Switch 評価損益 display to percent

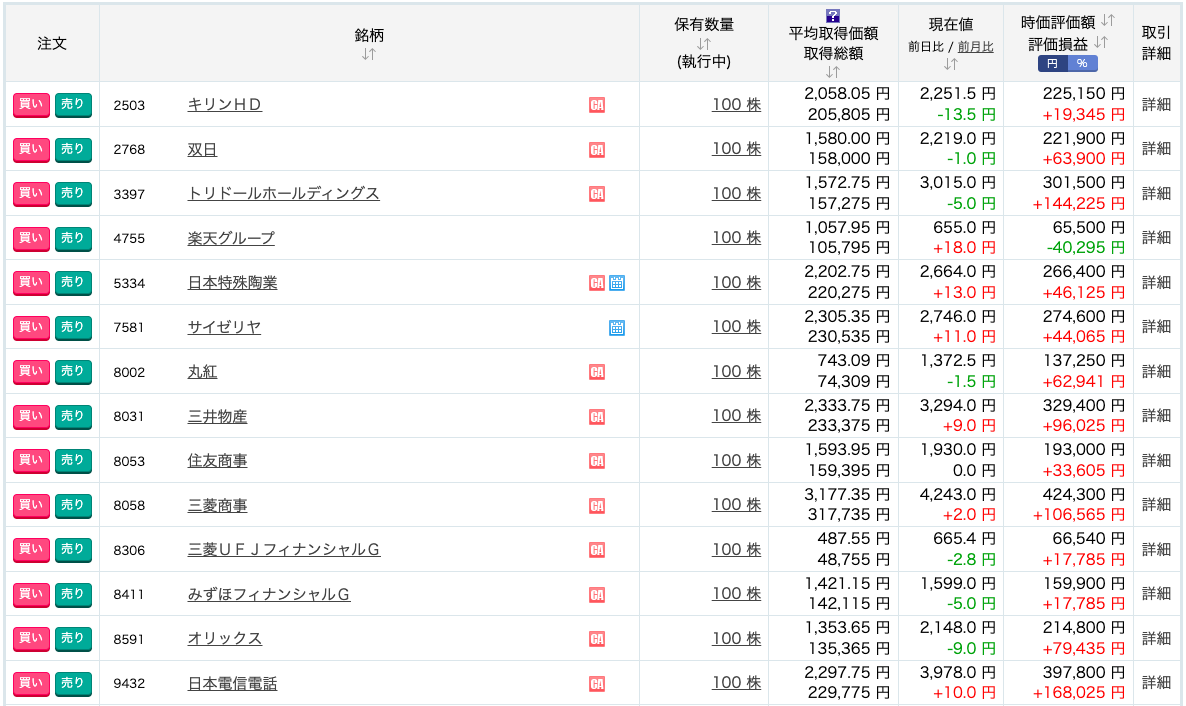coord(1082,64)
